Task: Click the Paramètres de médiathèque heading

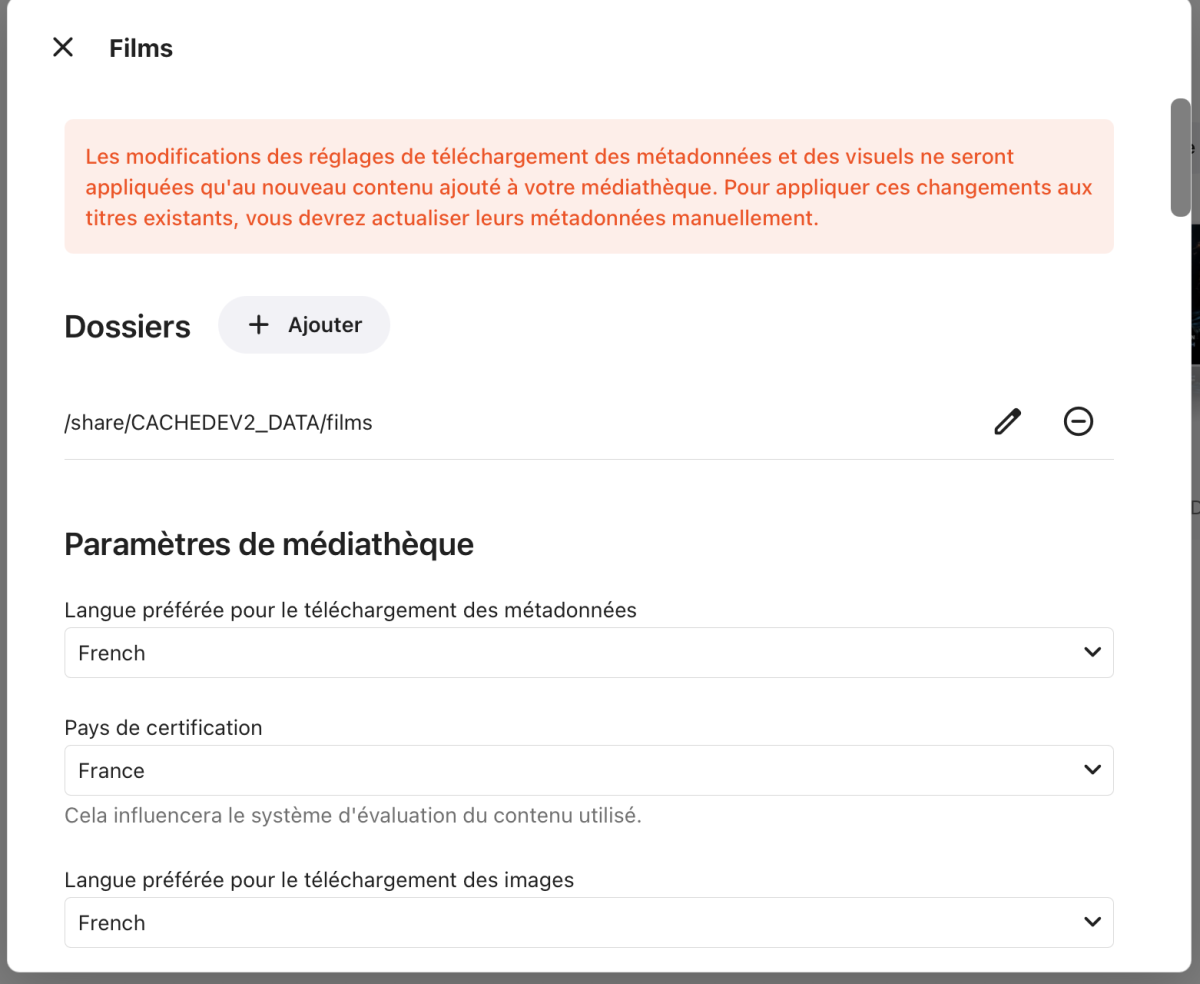Action: click(269, 544)
